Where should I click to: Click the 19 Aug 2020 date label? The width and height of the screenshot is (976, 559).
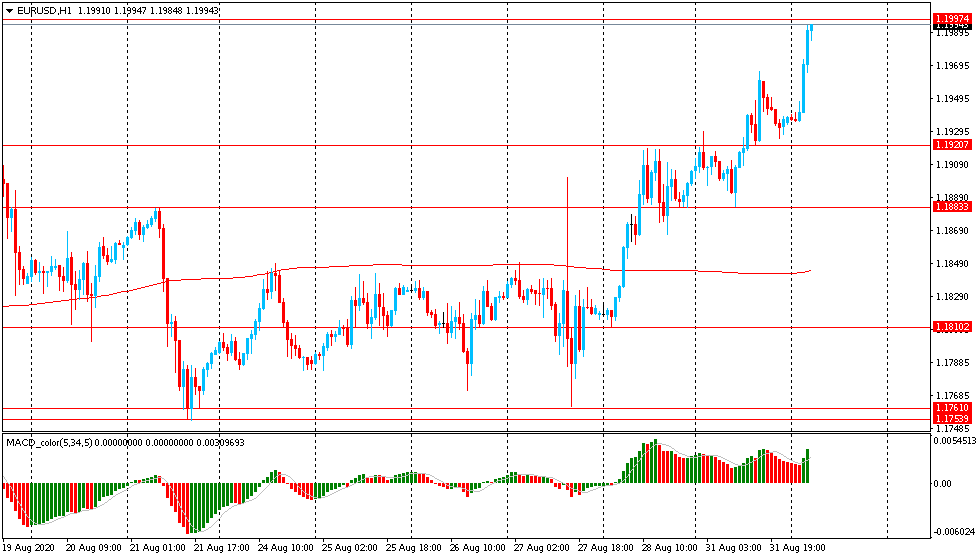(28, 548)
